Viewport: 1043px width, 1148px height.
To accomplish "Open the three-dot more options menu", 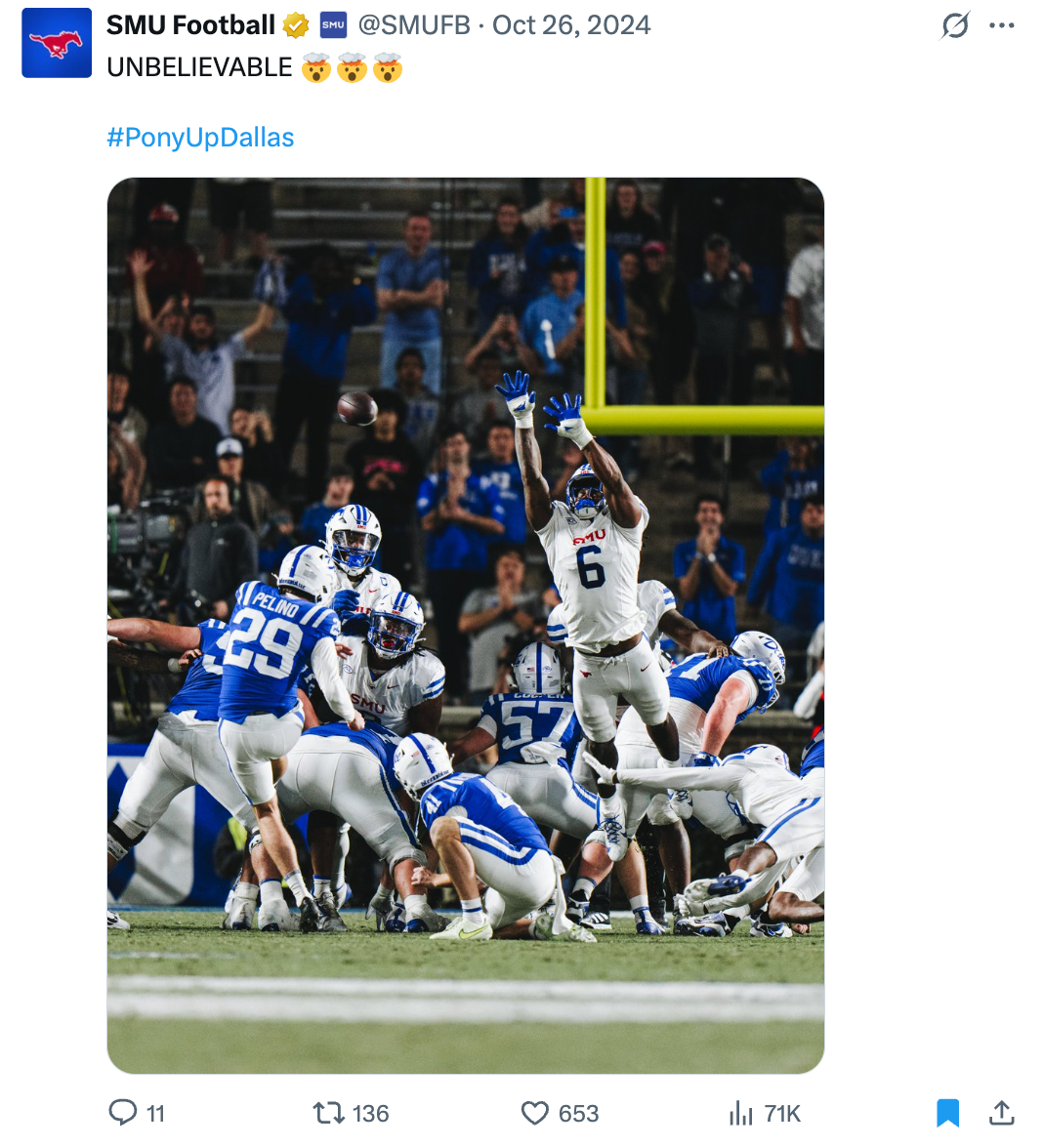I will [x=1002, y=25].
